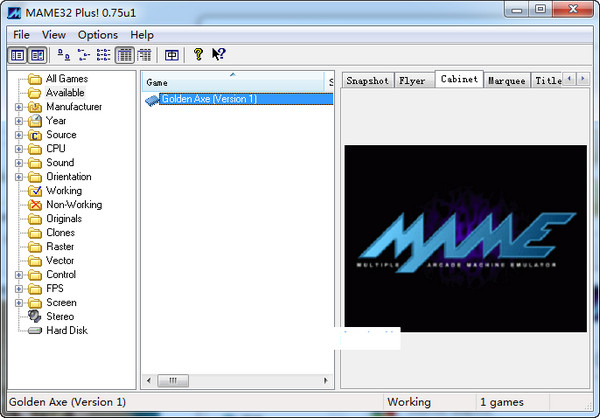
Task: Toggle the folder list pane toolbar button
Action: coord(18,55)
